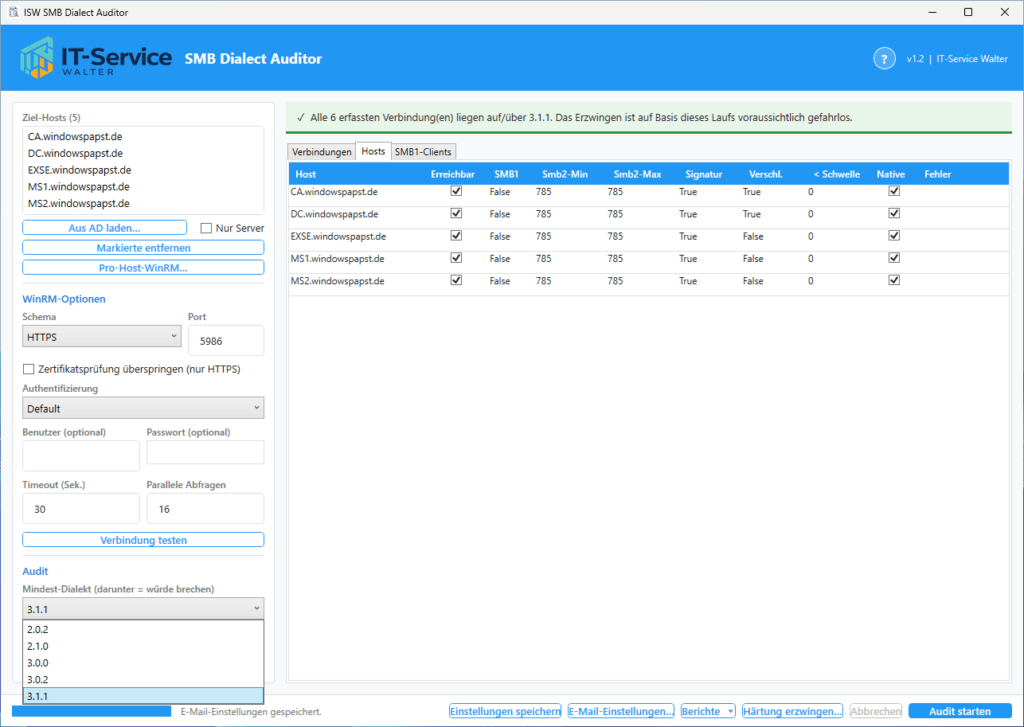Click the Passwort (optional) field
Screen dimensions: 1024x727
pos(205,453)
